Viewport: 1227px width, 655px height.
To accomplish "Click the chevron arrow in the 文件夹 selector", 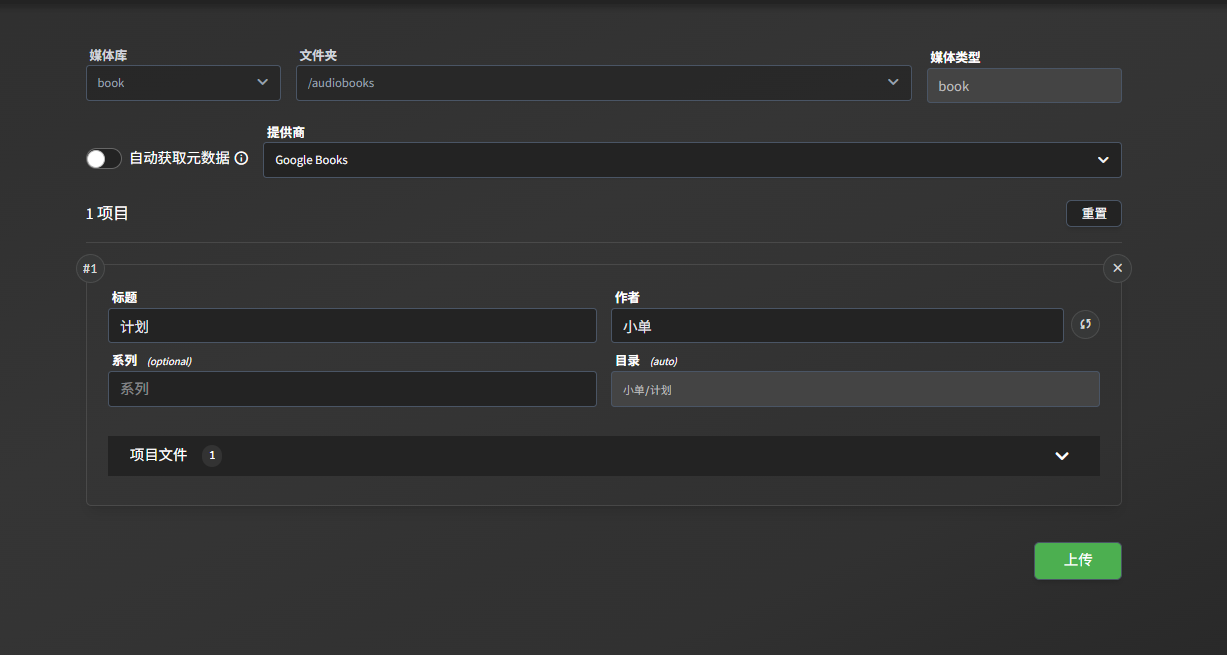I will click(893, 82).
